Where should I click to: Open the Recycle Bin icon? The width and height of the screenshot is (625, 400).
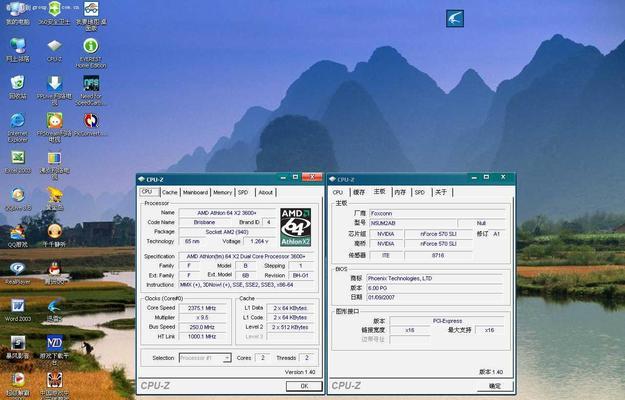click(18, 87)
